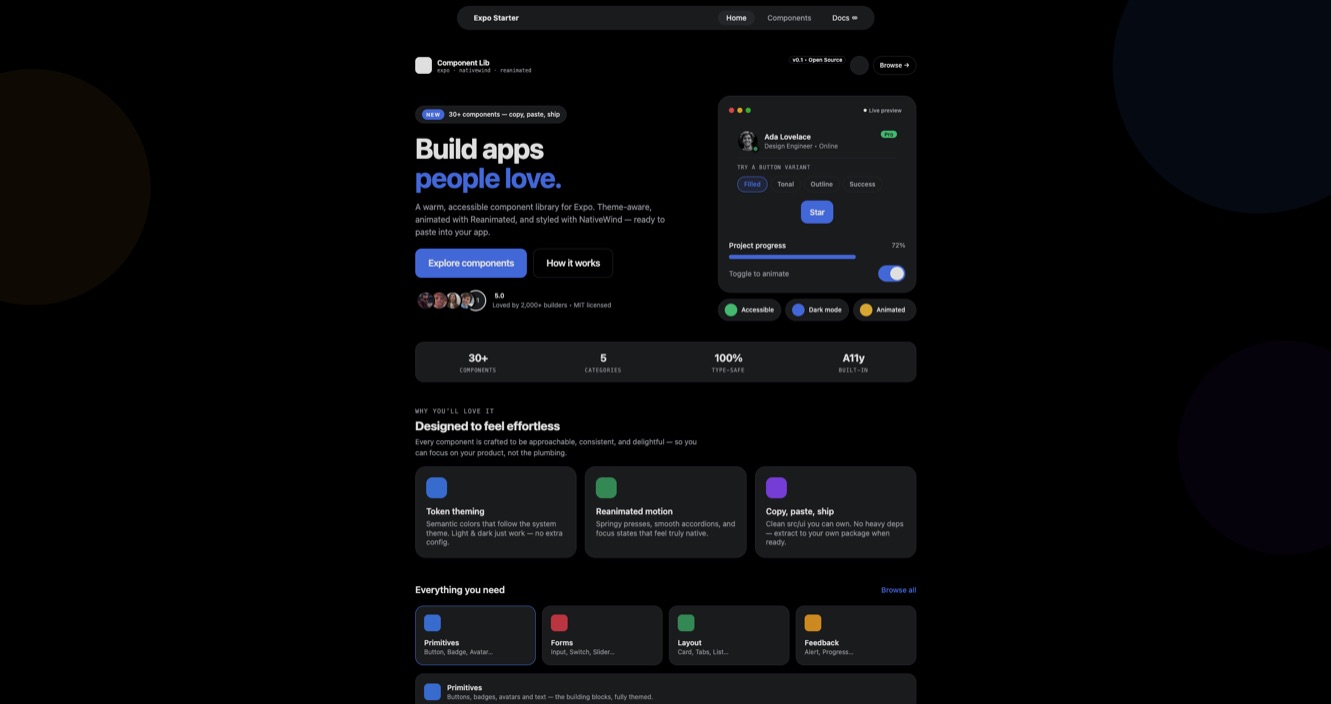Click the orange Feedback card icon
1331x704 pixels.
click(x=813, y=623)
